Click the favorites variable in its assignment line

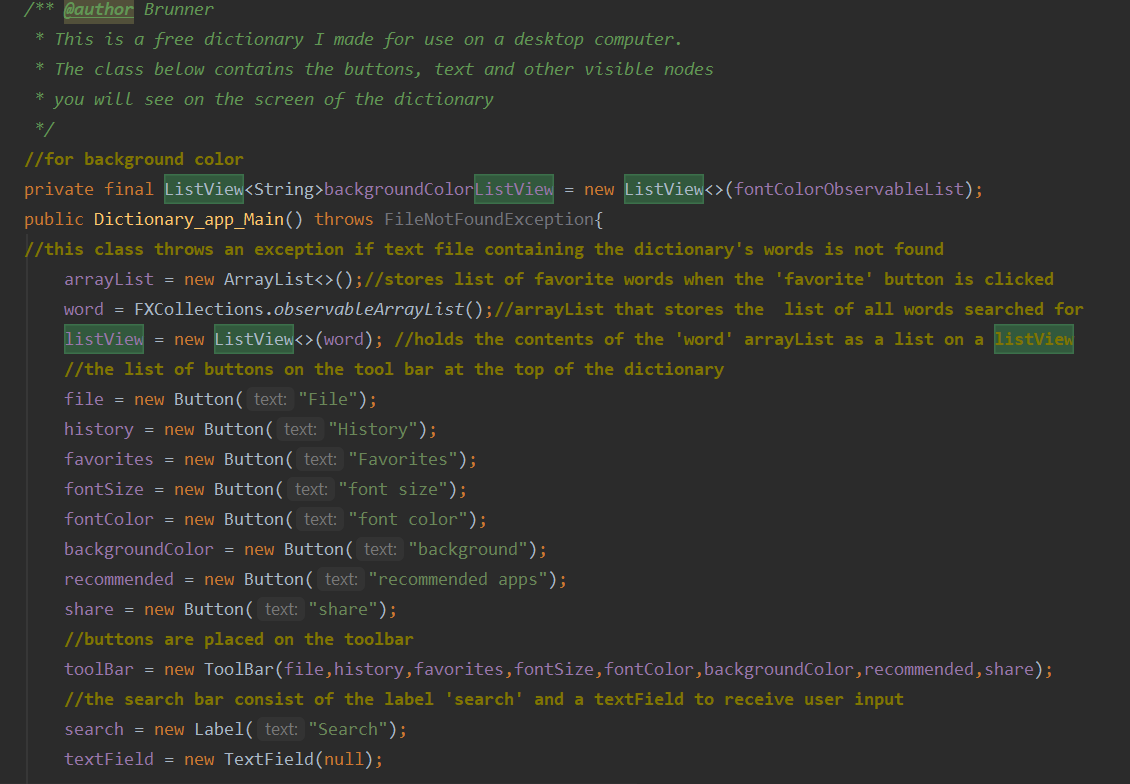click(x=109, y=459)
